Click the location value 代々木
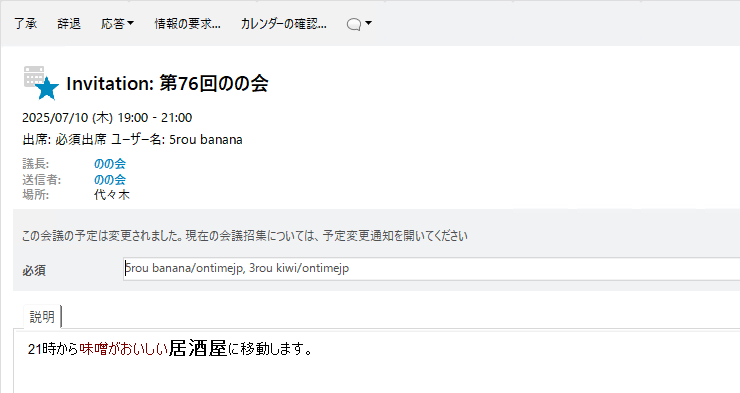 111,195
